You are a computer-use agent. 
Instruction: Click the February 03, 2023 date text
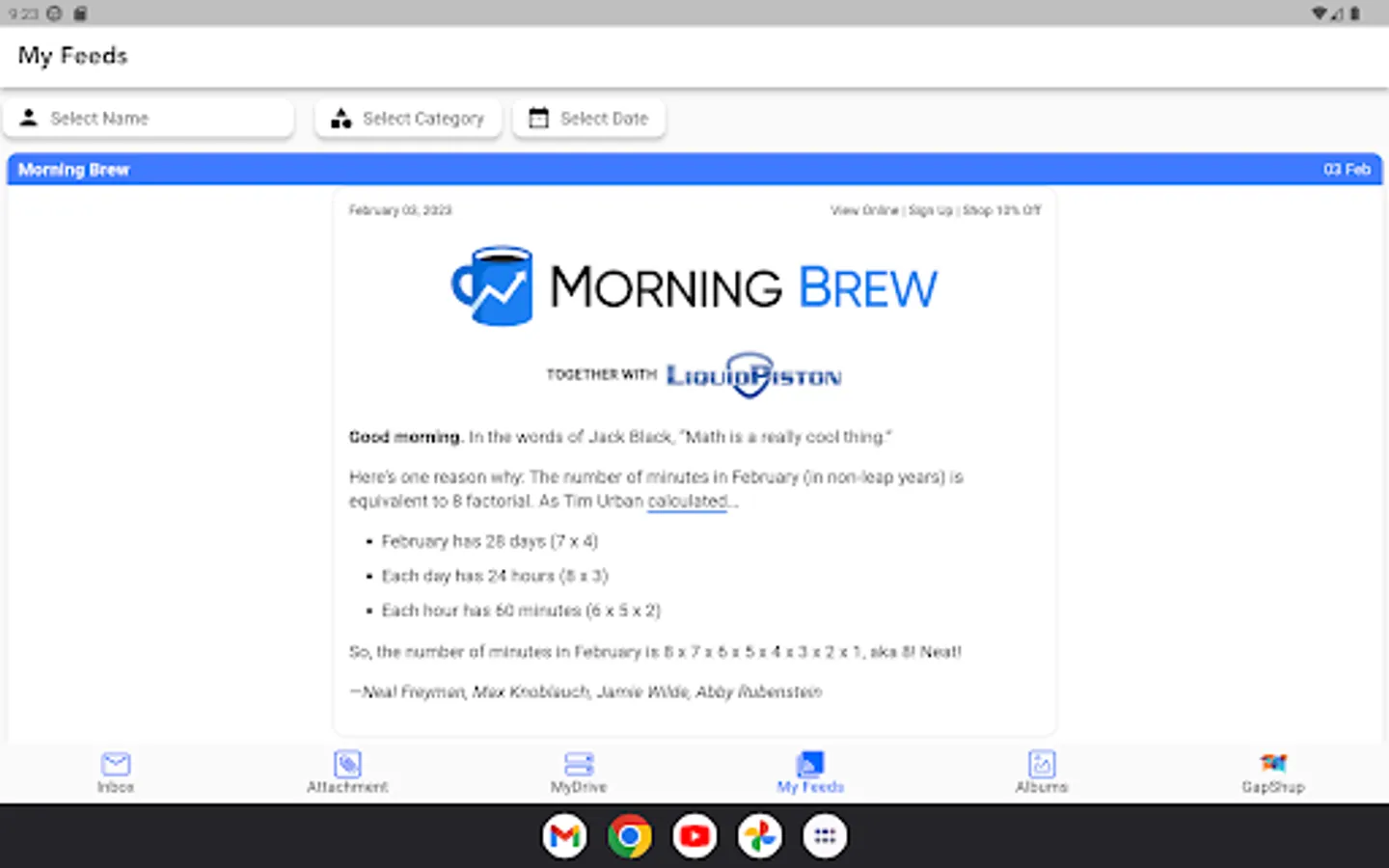click(400, 210)
